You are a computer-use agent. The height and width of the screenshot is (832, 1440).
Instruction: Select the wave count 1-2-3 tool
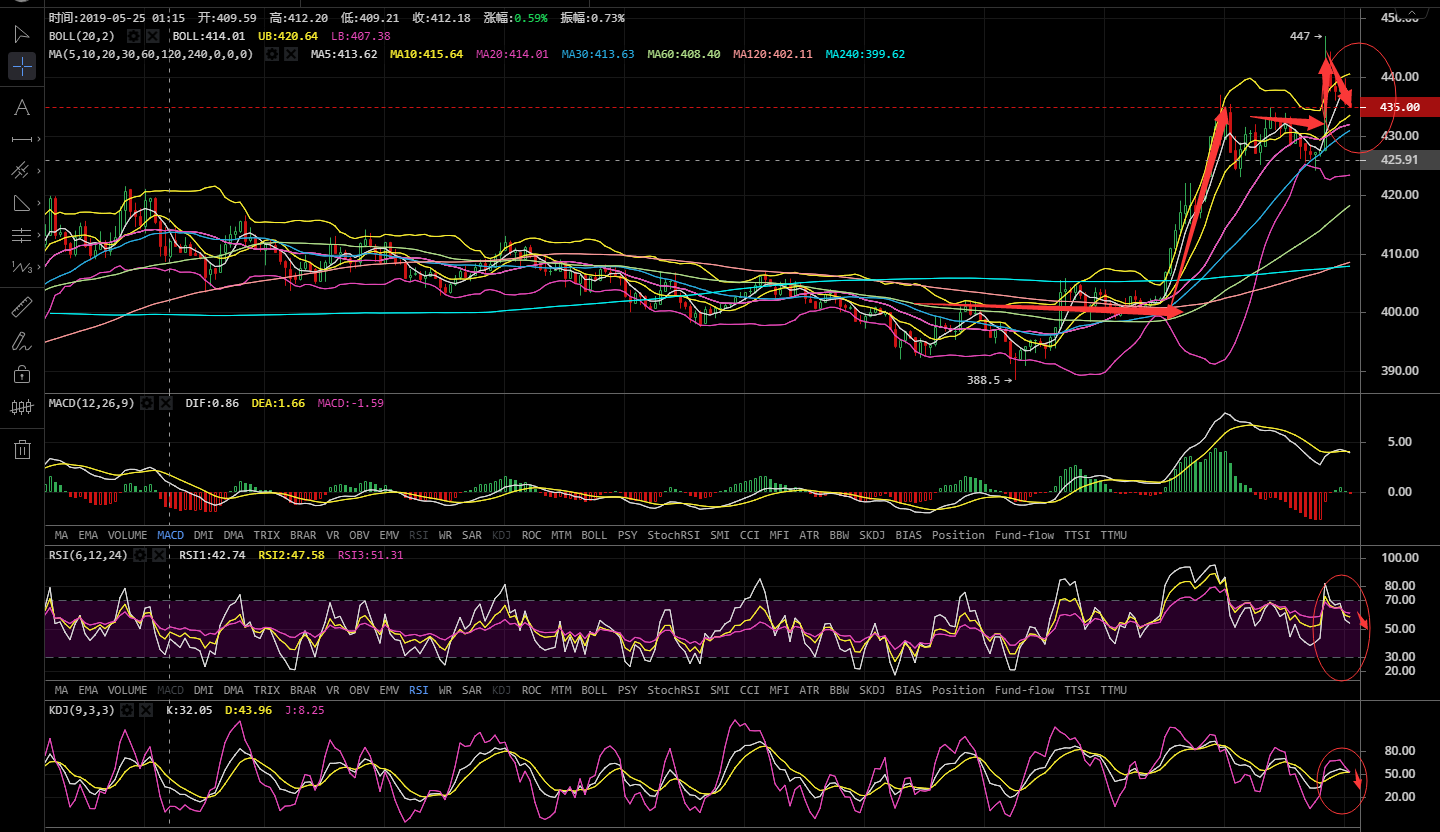point(22,267)
